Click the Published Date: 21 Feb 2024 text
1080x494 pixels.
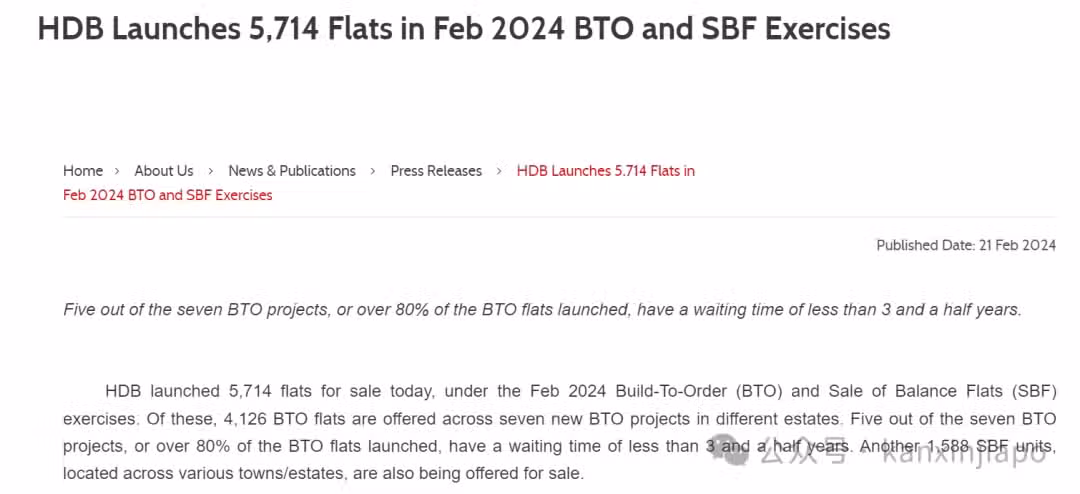point(966,245)
